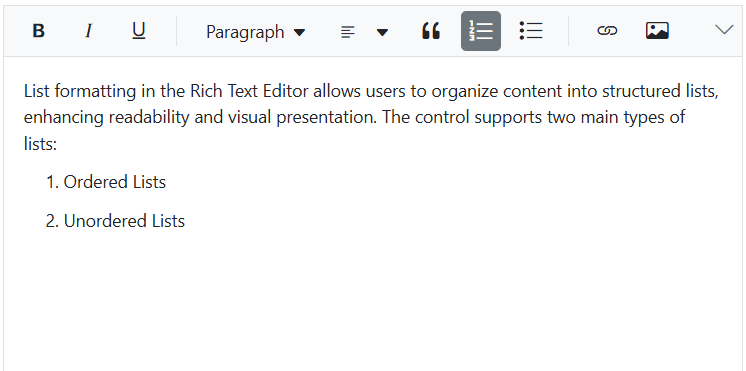Toggle Bold formatting
This screenshot has width=746, height=371.
click(39, 31)
